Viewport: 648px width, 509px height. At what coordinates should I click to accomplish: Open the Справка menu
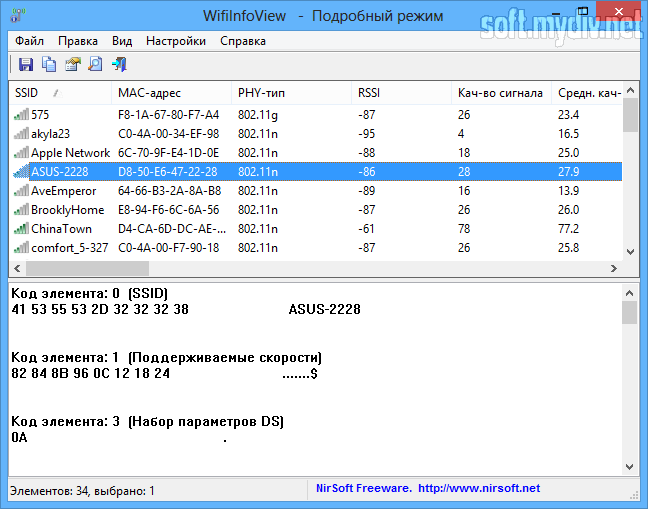point(243,41)
